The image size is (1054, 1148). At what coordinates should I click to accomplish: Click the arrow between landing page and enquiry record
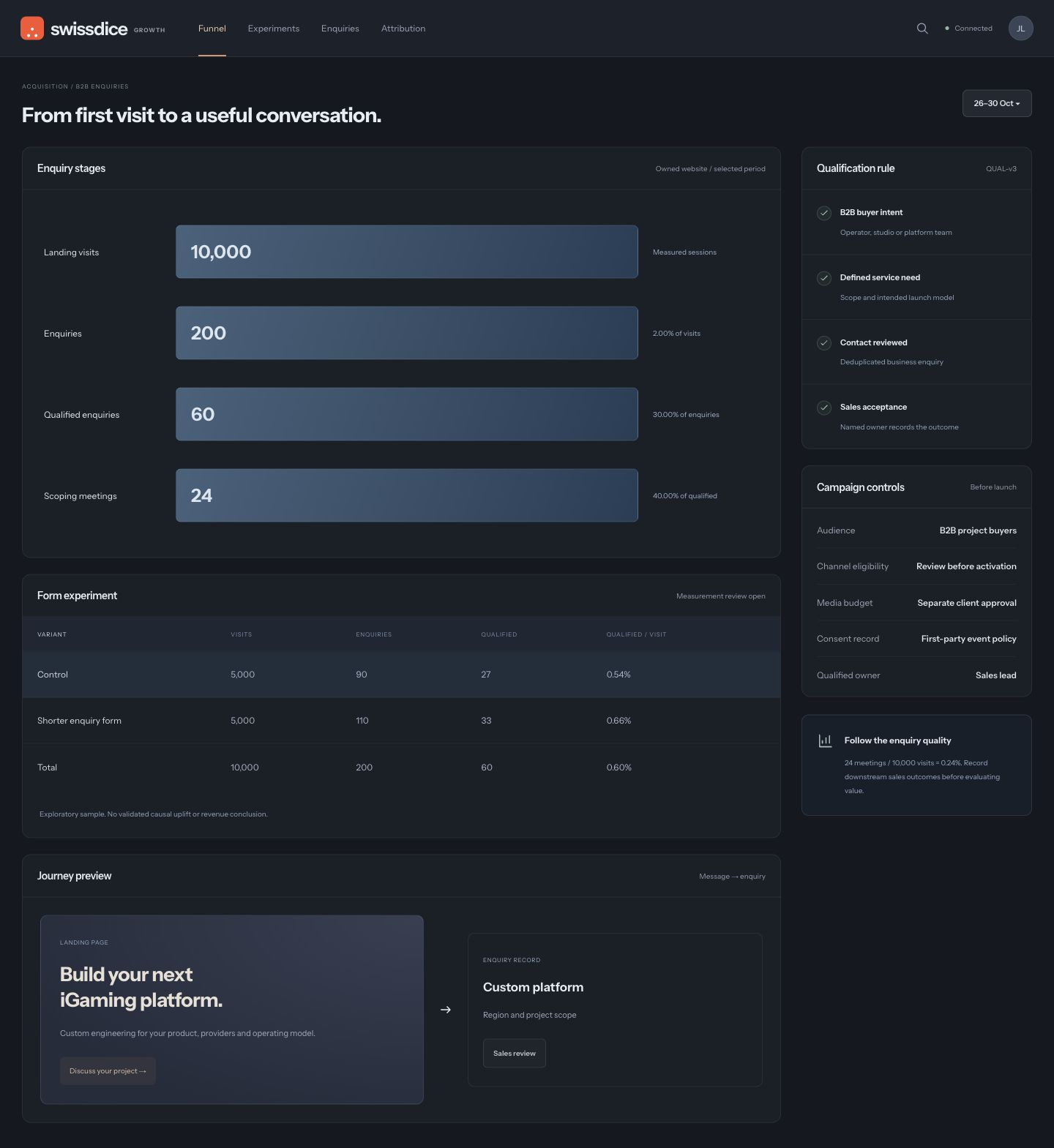click(x=445, y=1010)
